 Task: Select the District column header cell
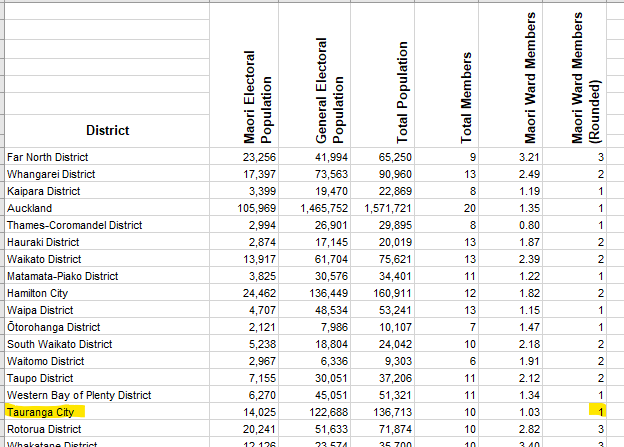point(107,131)
